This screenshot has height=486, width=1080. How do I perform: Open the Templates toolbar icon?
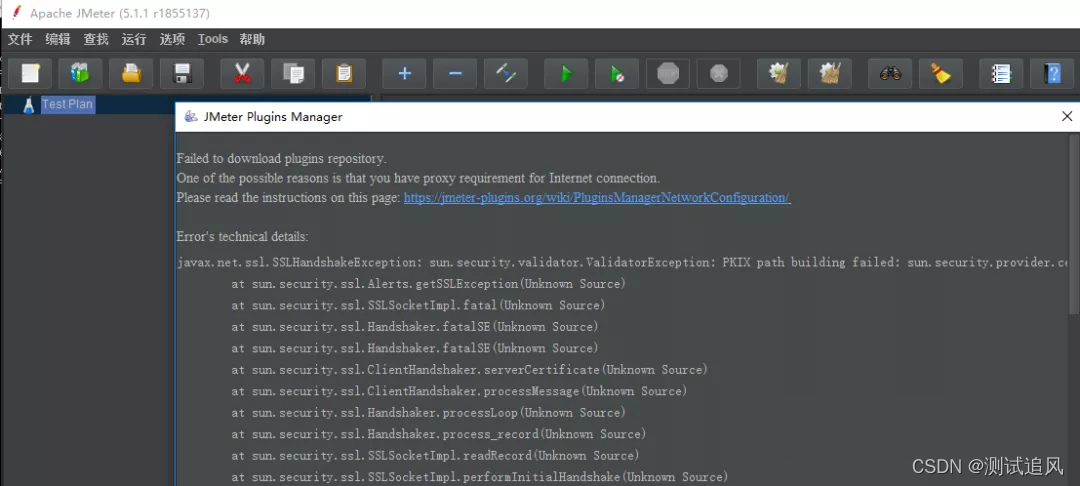(81, 73)
